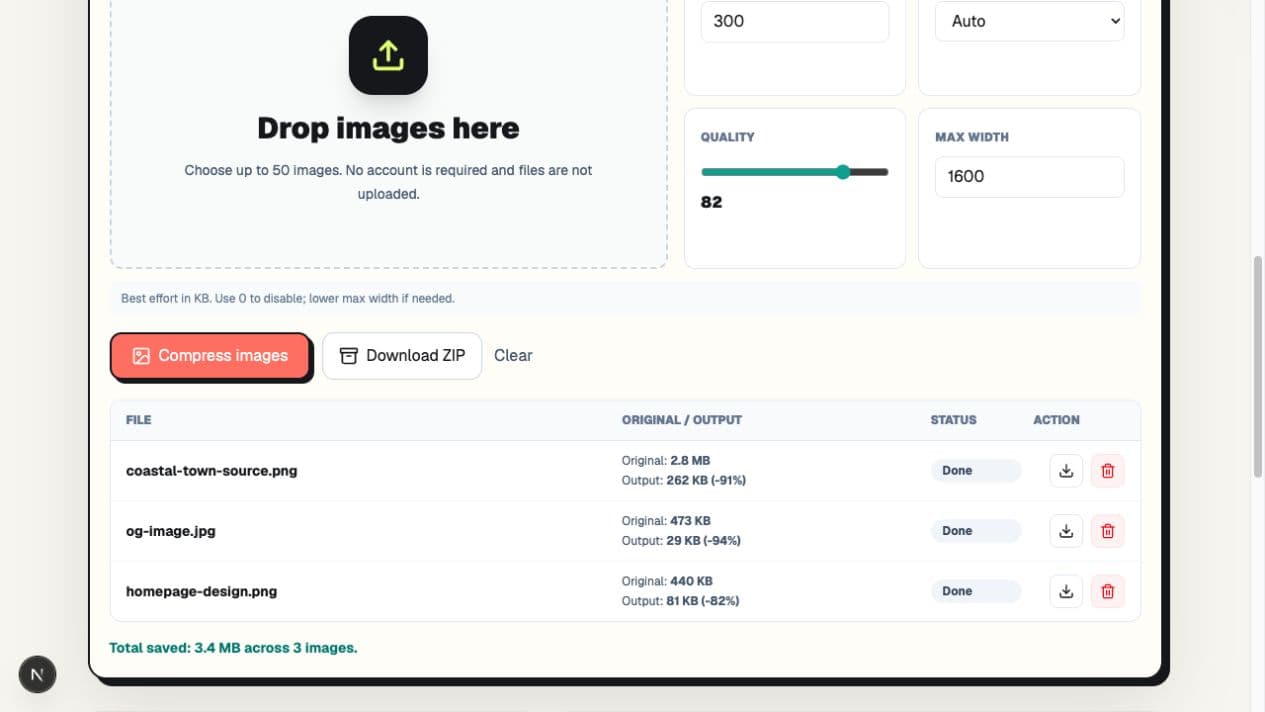Viewport: 1265px width, 712px height.
Task: Click the Drop images here heading
Action: 388,128
